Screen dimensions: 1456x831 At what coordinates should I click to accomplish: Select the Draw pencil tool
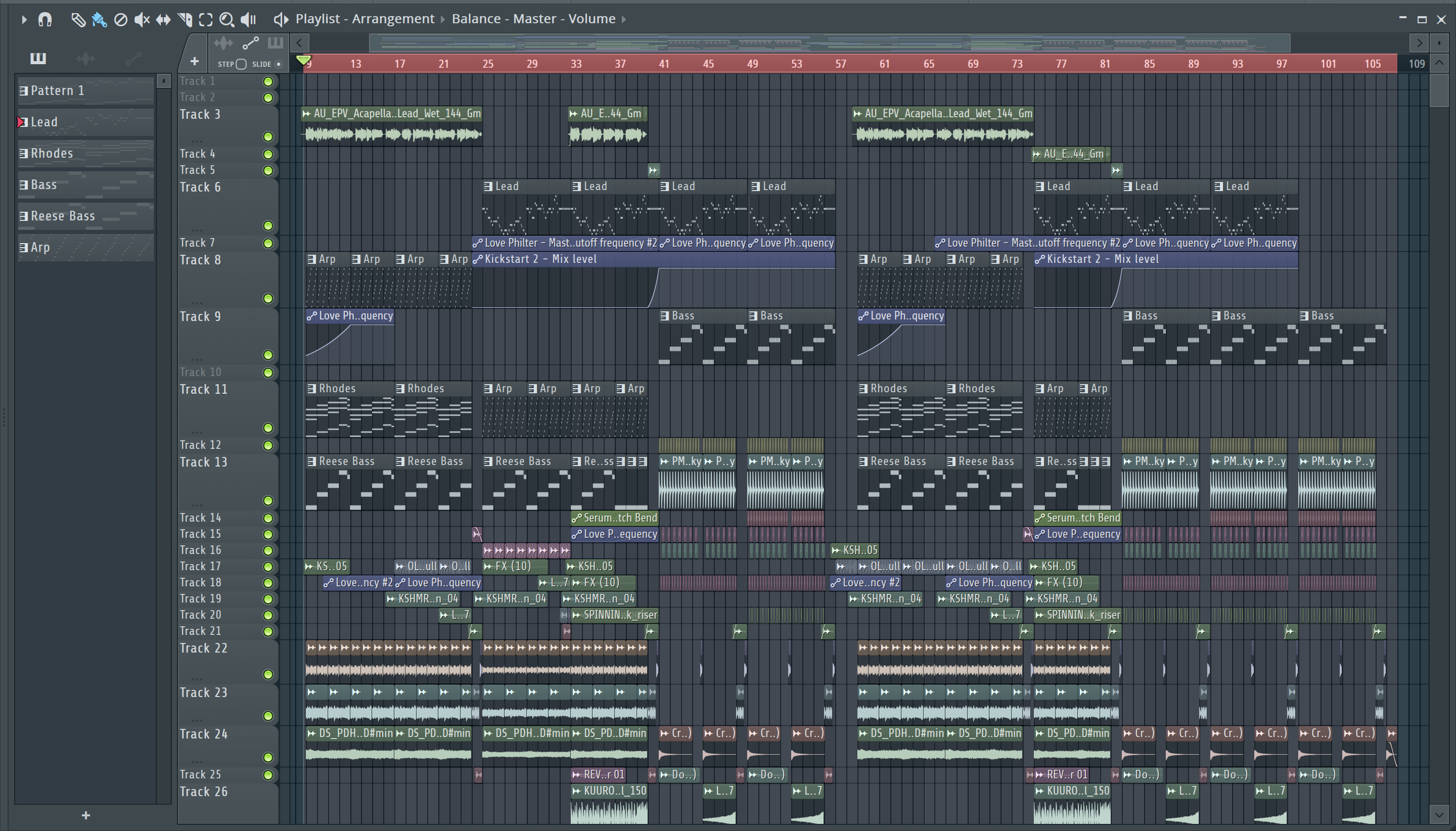coord(78,19)
